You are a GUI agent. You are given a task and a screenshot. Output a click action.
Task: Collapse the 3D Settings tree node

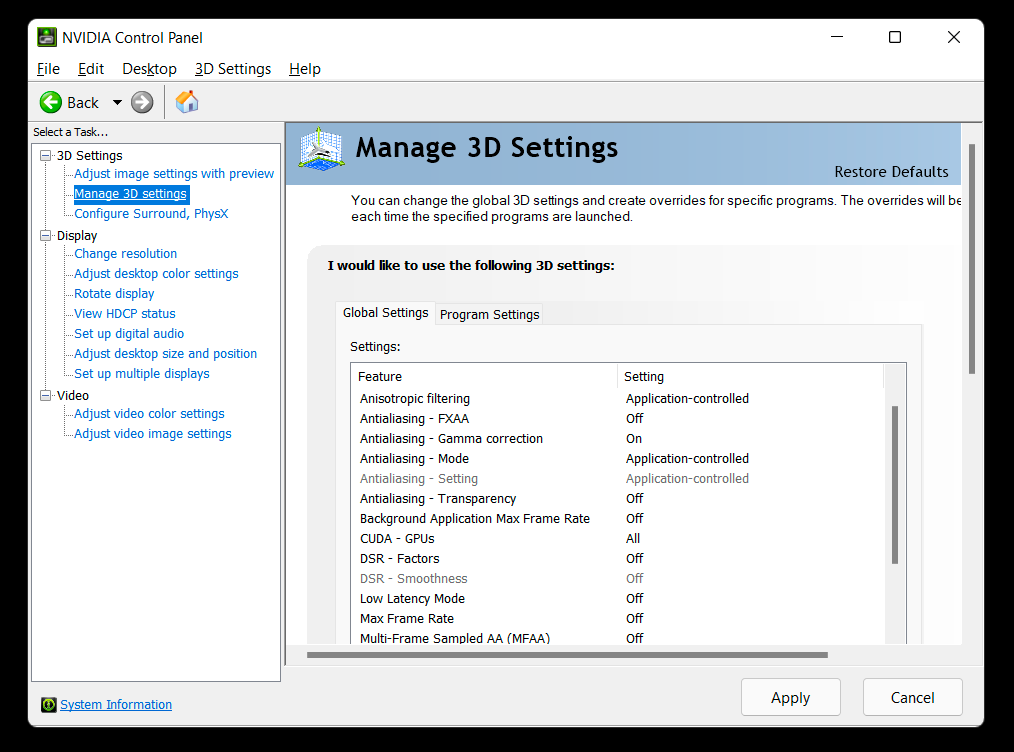tap(45, 155)
